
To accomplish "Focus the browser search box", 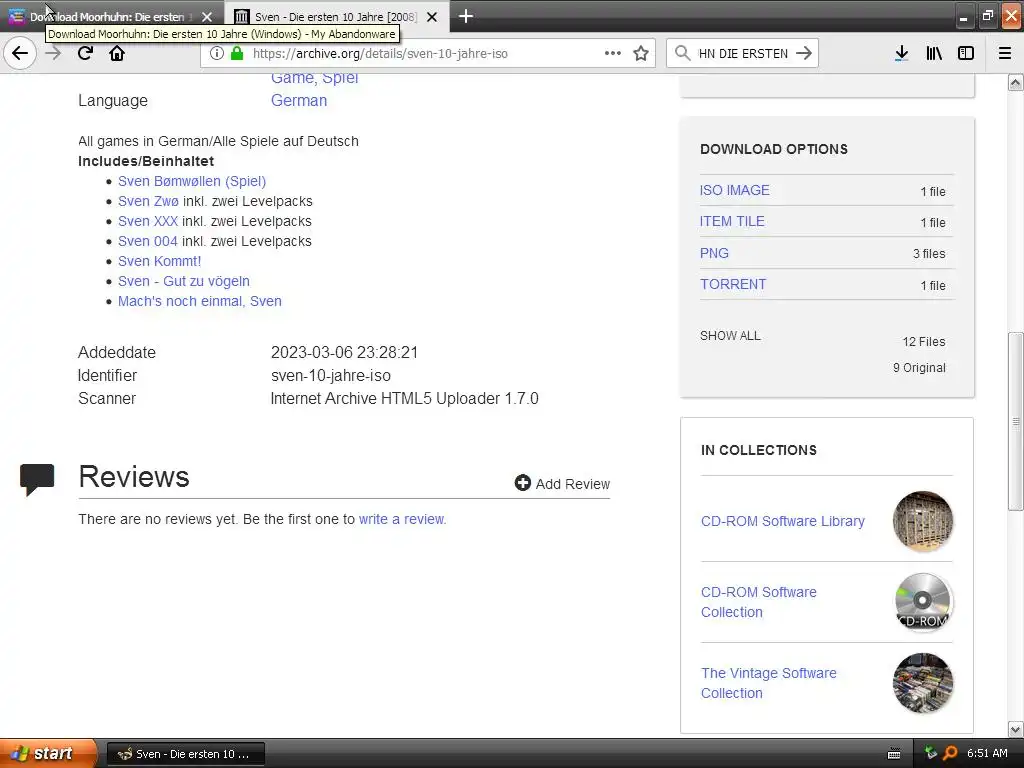I will pyautogui.click(x=743, y=53).
